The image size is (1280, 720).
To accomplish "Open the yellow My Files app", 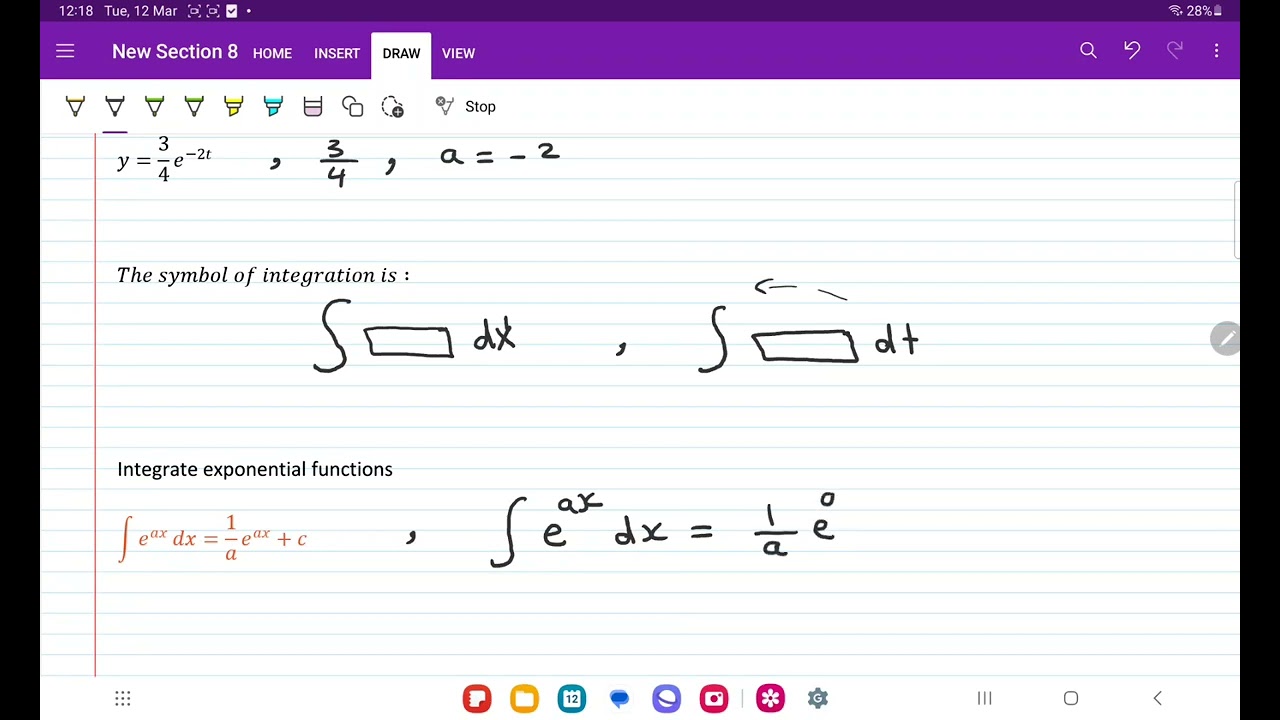I will click(524, 698).
